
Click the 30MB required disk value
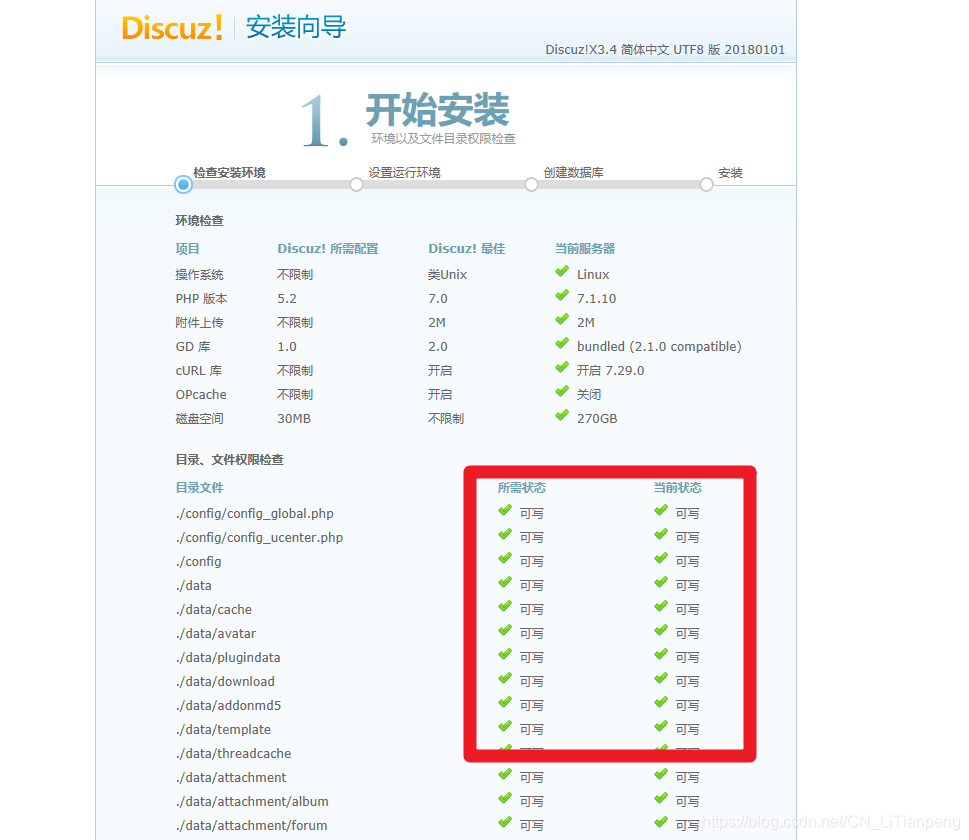click(294, 418)
